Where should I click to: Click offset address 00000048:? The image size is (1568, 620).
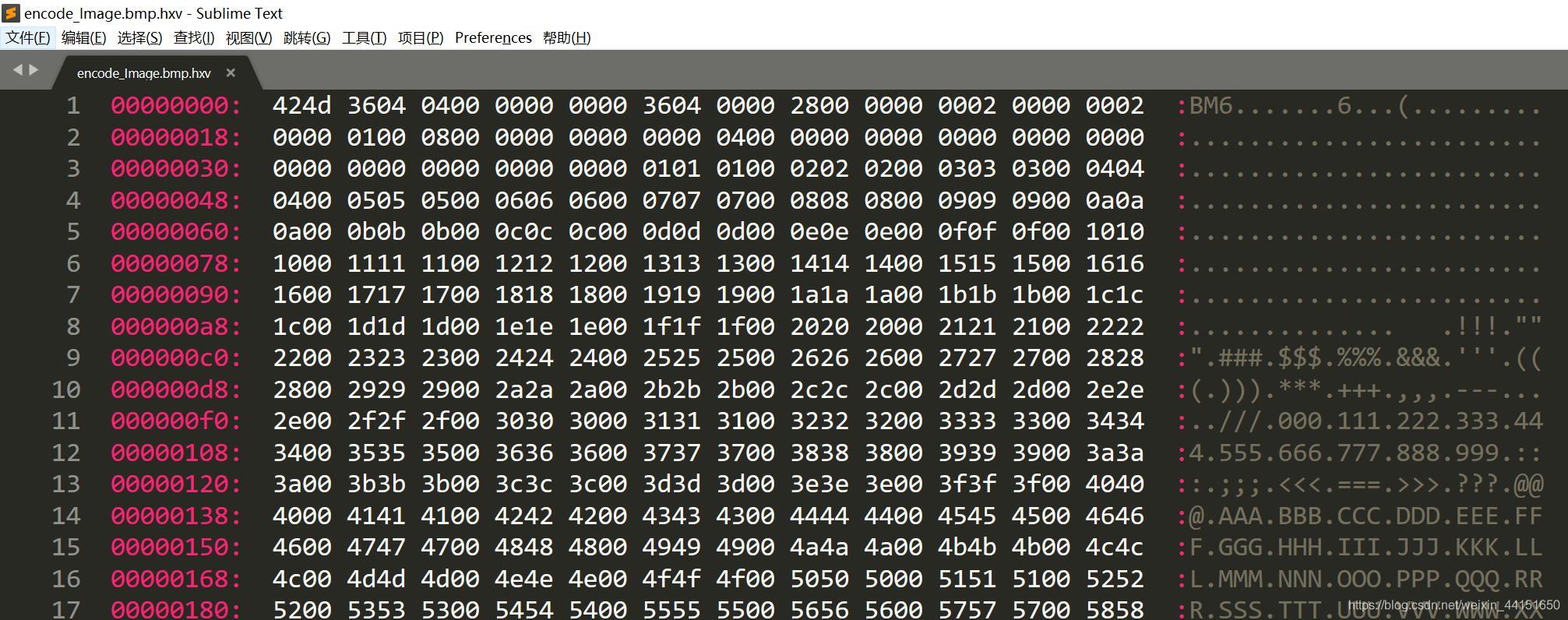coord(176,200)
